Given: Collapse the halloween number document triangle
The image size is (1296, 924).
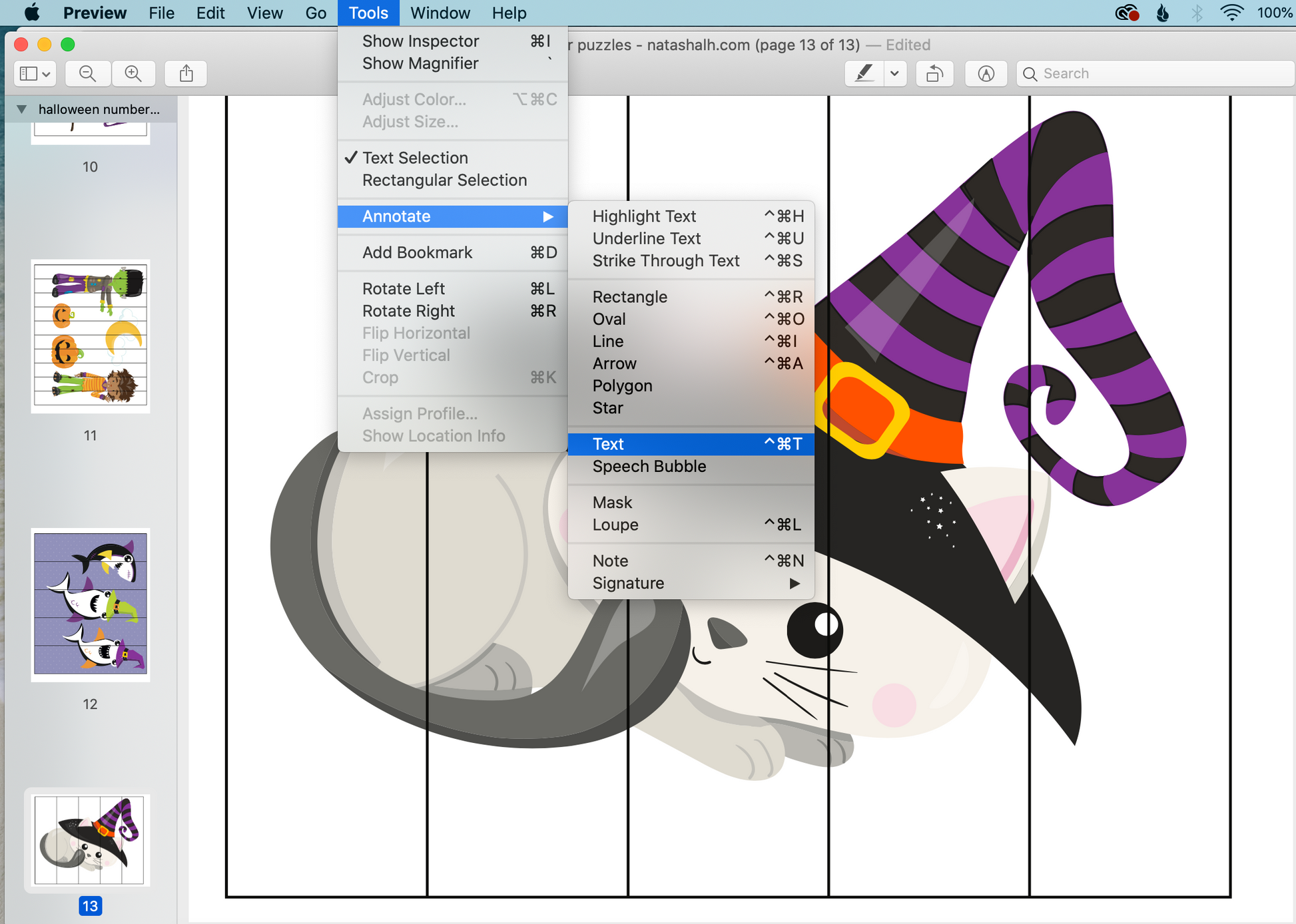Looking at the screenshot, I should [x=22, y=109].
